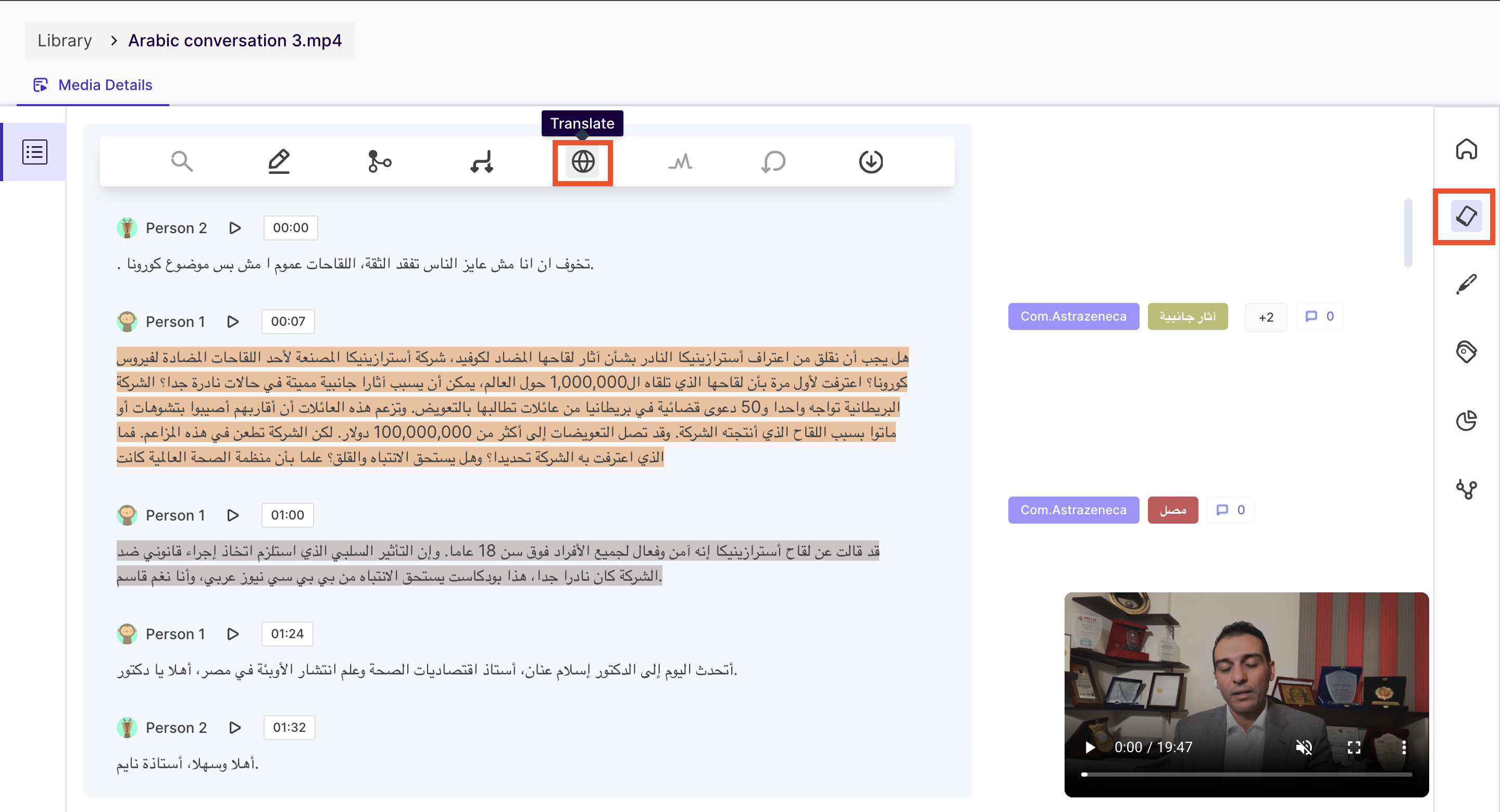Click the speech bubble refresh toolbar icon
Screen dimensions: 1500x812
[x=774, y=161]
